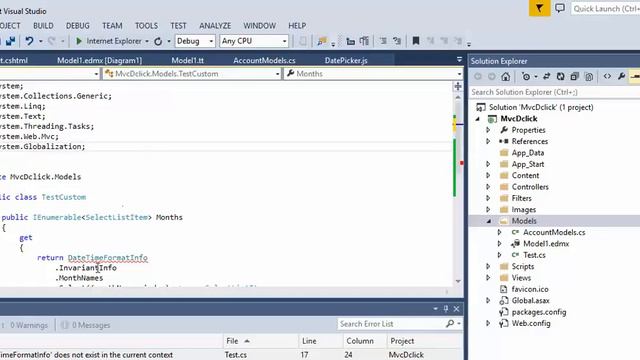Switch to the Model1.edmx [Diagram1] tab
Image resolution: width=640 pixels, height=360 pixels.
(x=100, y=60)
